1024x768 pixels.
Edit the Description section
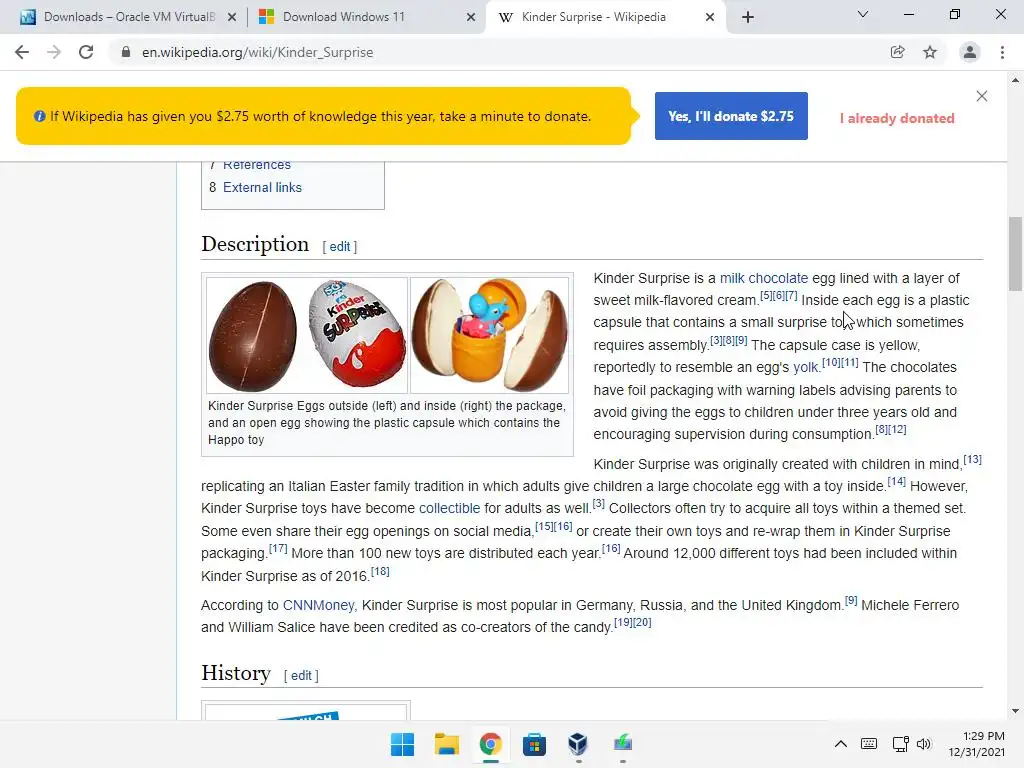tap(340, 246)
